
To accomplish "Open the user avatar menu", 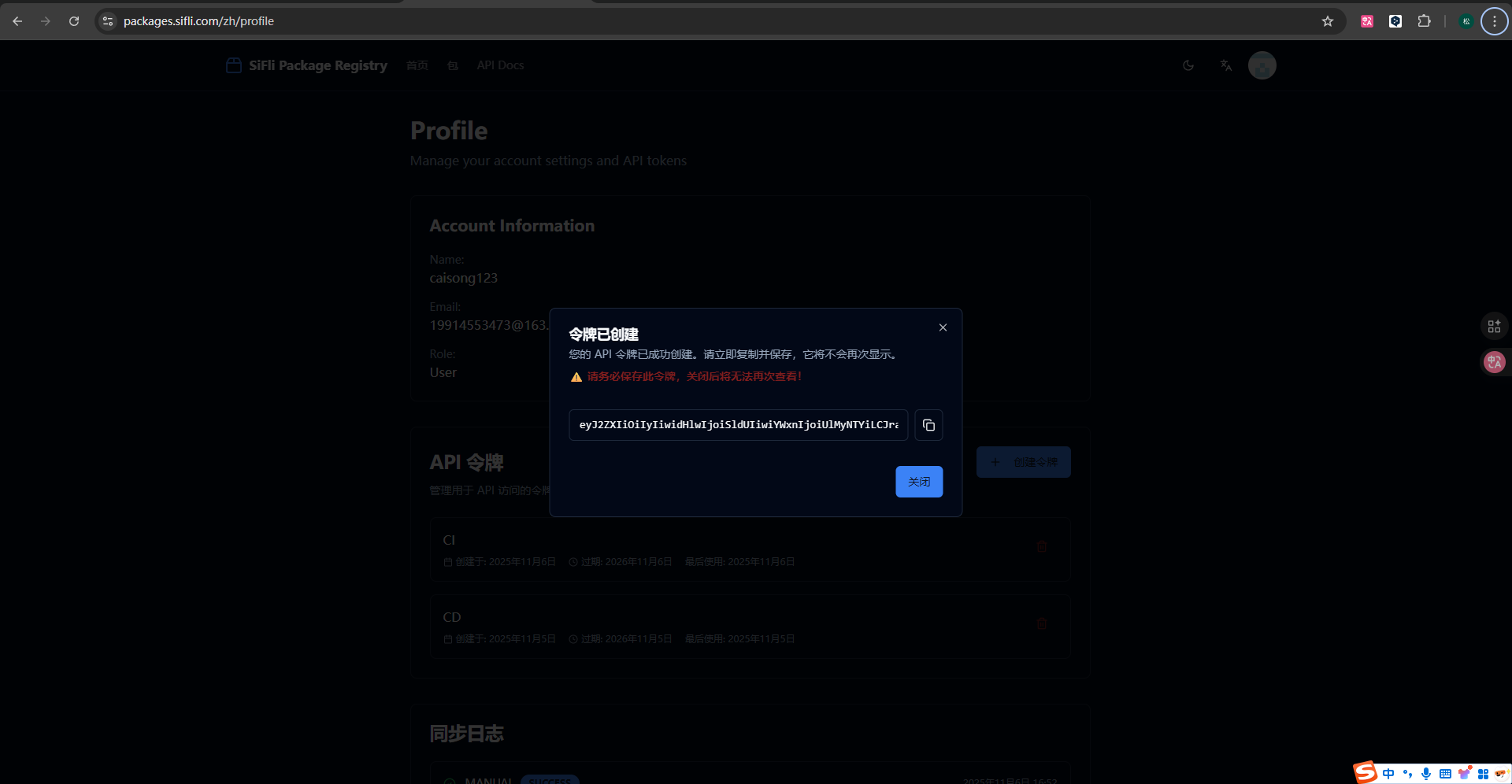I will click(x=1262, y=65).
